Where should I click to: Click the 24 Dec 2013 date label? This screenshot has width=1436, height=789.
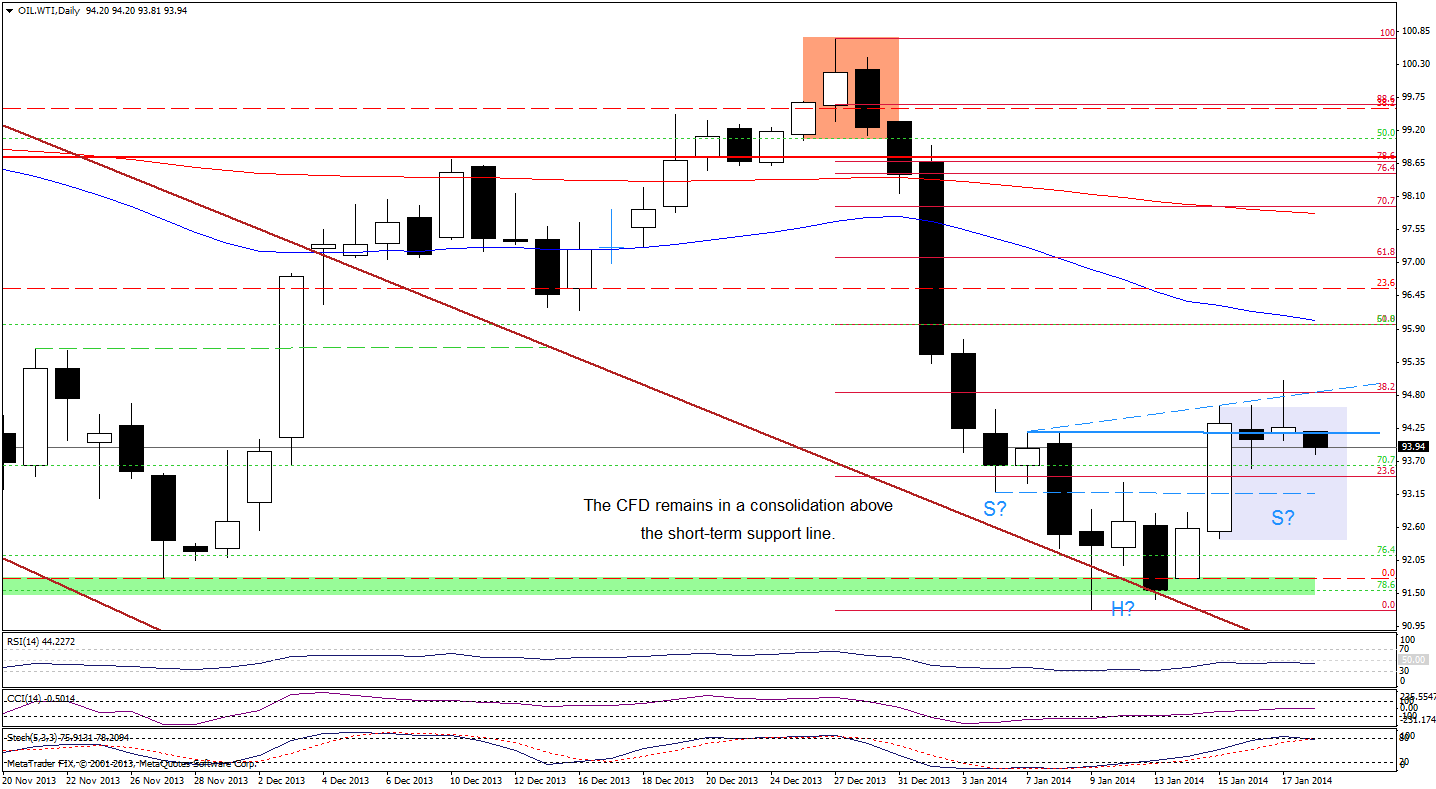point(799,779)
